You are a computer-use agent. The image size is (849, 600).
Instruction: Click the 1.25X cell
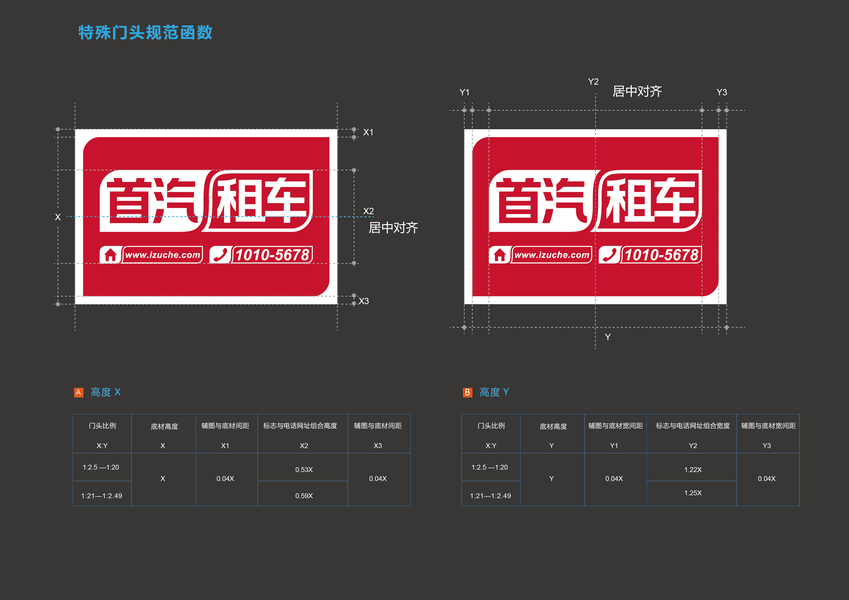click(693, 493)
